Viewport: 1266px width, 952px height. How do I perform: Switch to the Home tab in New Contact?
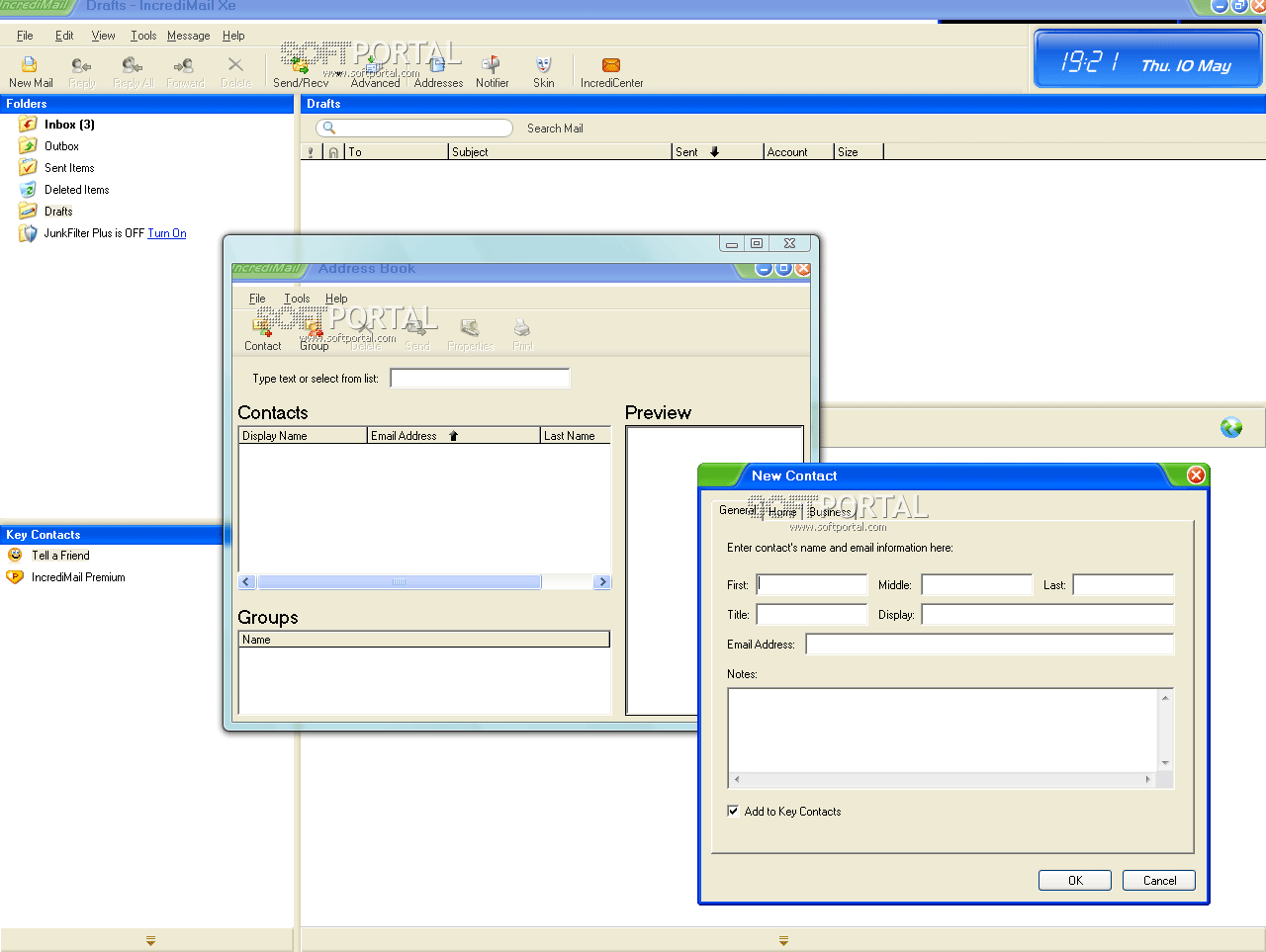click(x=782, y=512)
